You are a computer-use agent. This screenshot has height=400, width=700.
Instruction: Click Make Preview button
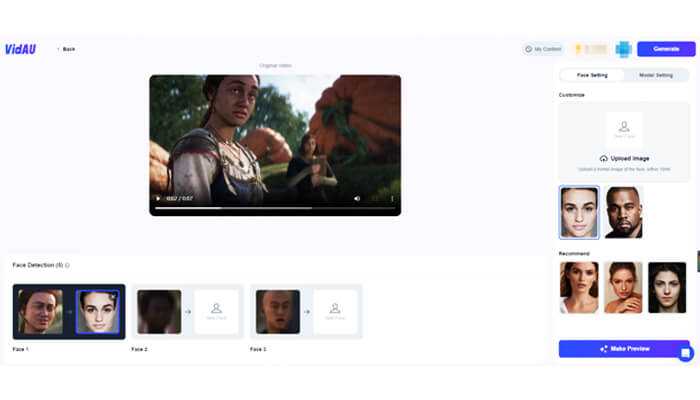[x=624, y=348]
